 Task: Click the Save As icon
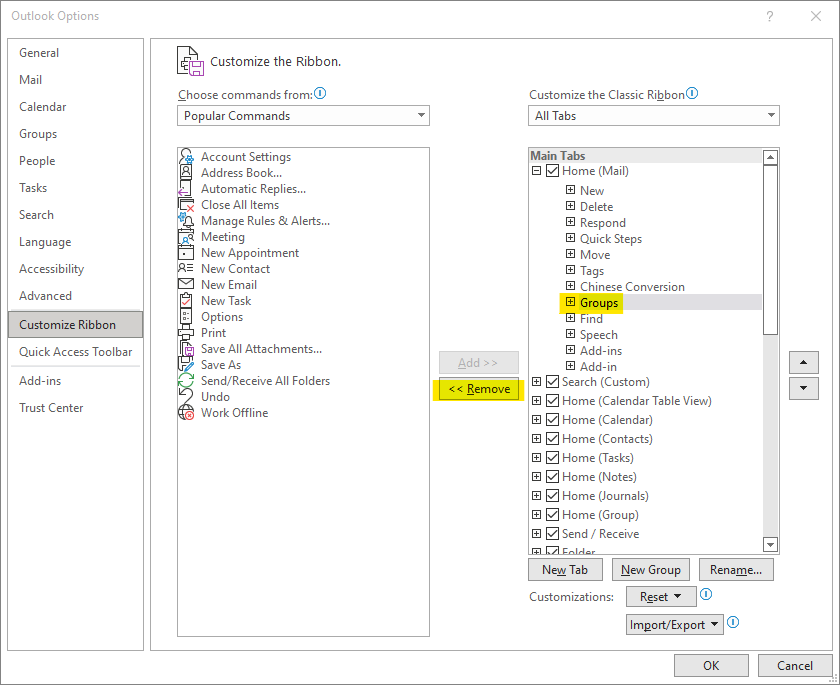coord(186,365)
